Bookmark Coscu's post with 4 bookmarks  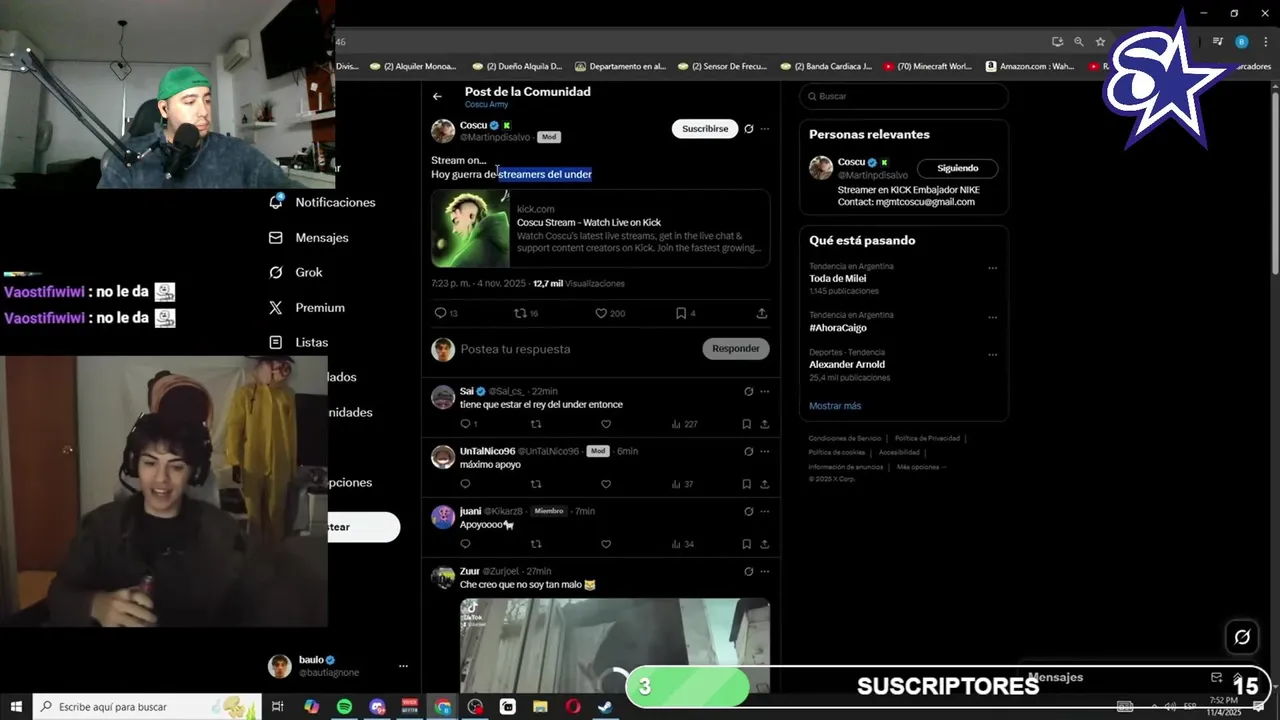pyautogui.click(x=681, y=313)
